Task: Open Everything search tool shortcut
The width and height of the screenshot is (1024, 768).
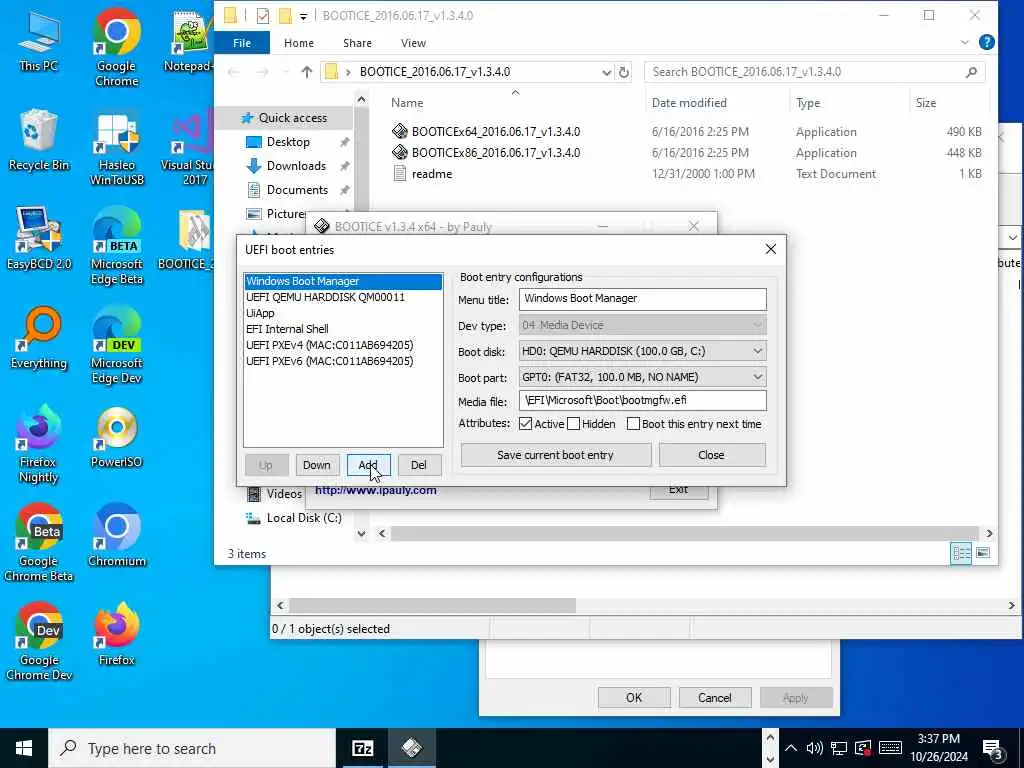Action: (x=39, y=338)
